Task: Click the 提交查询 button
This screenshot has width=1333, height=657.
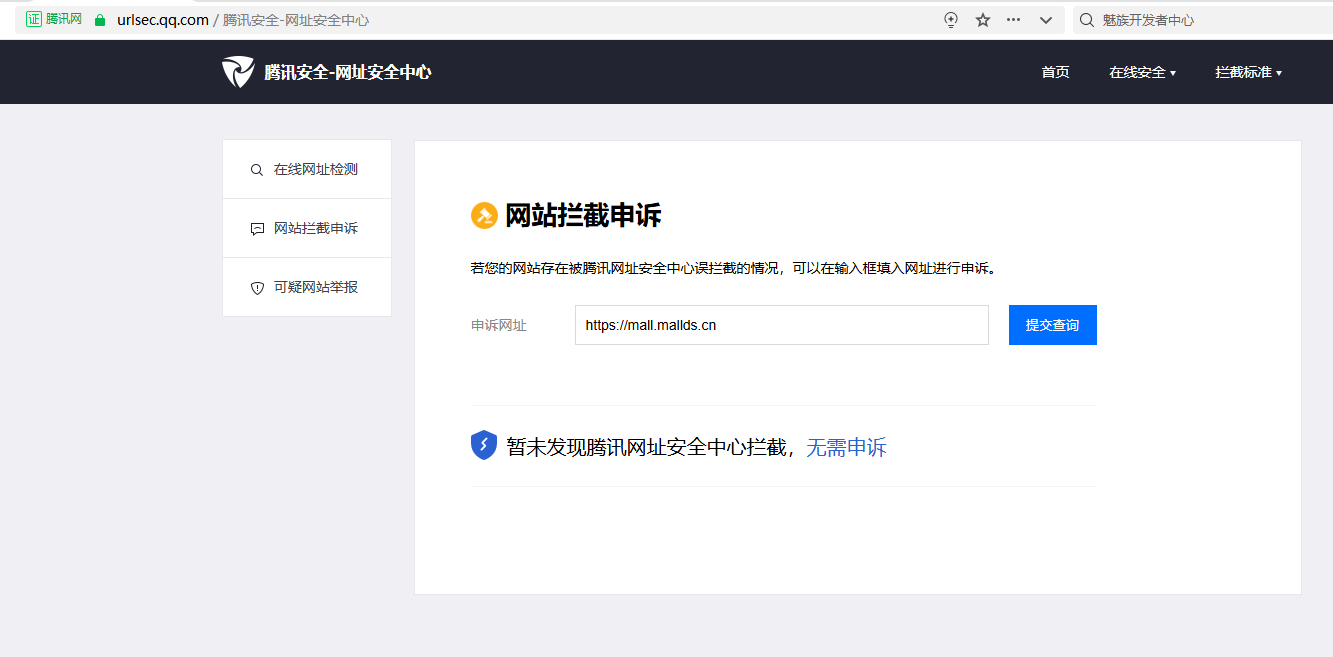Action: [1053, 325]
